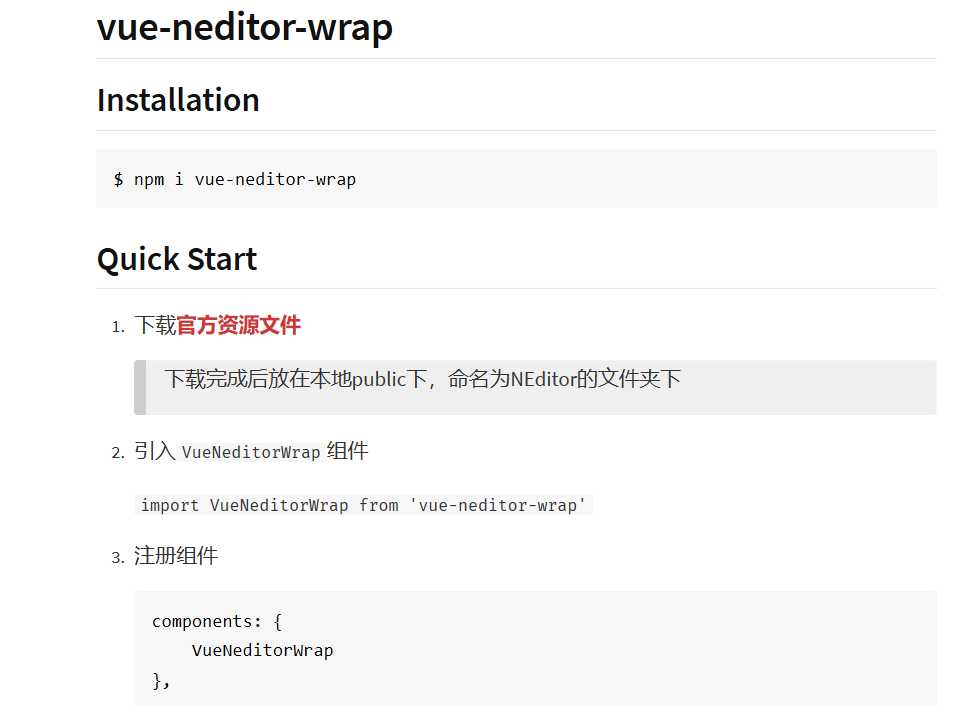Click VueNeditorWrap inside the components code block
The width and height of the screenshot is (966, 706).
coord(262,651)
